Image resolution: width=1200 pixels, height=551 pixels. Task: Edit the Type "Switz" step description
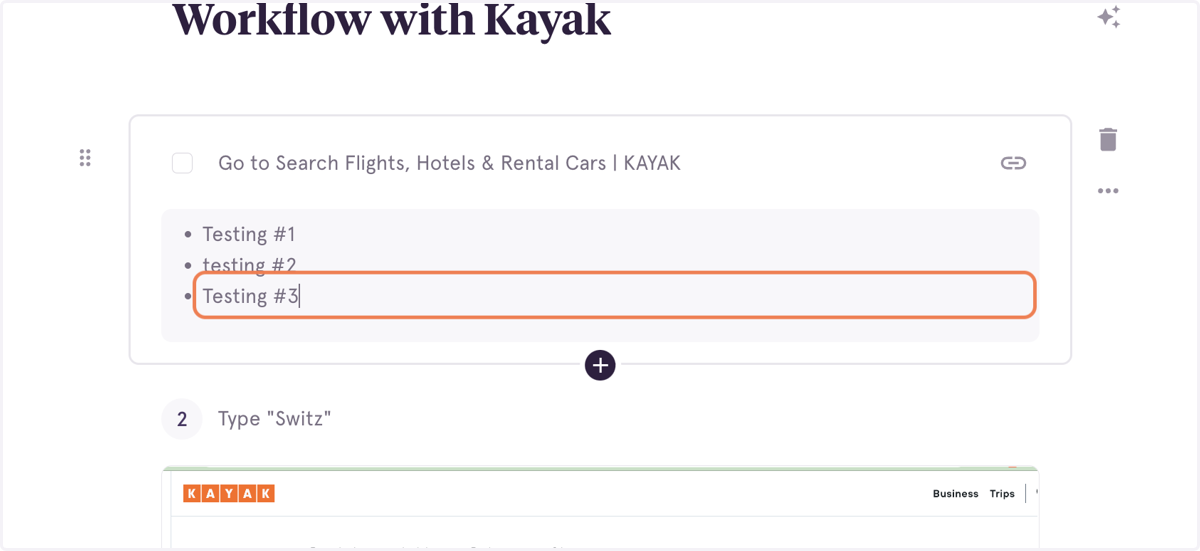(x=274, y=419)
